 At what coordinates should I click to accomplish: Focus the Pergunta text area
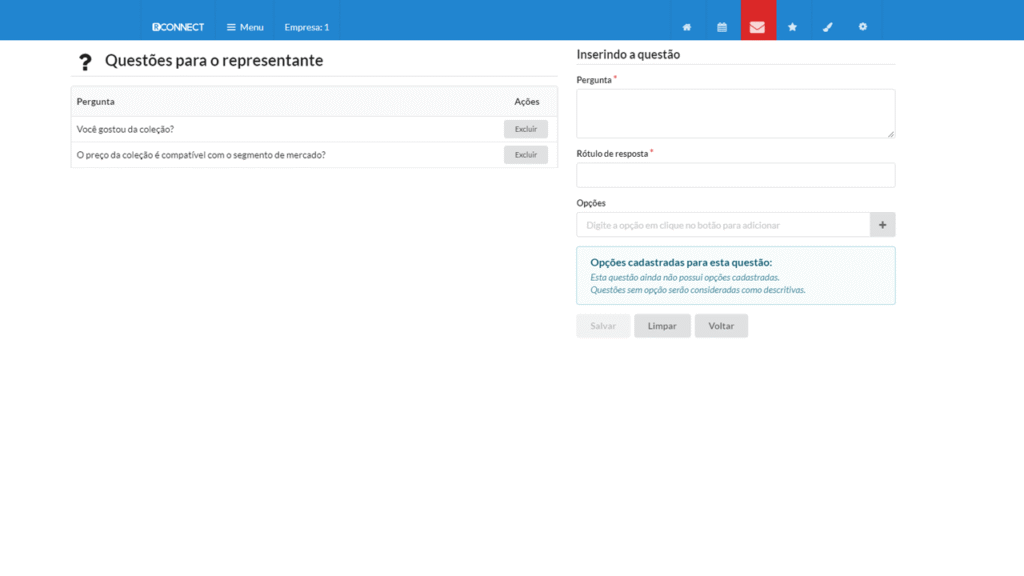coord(735,113)
